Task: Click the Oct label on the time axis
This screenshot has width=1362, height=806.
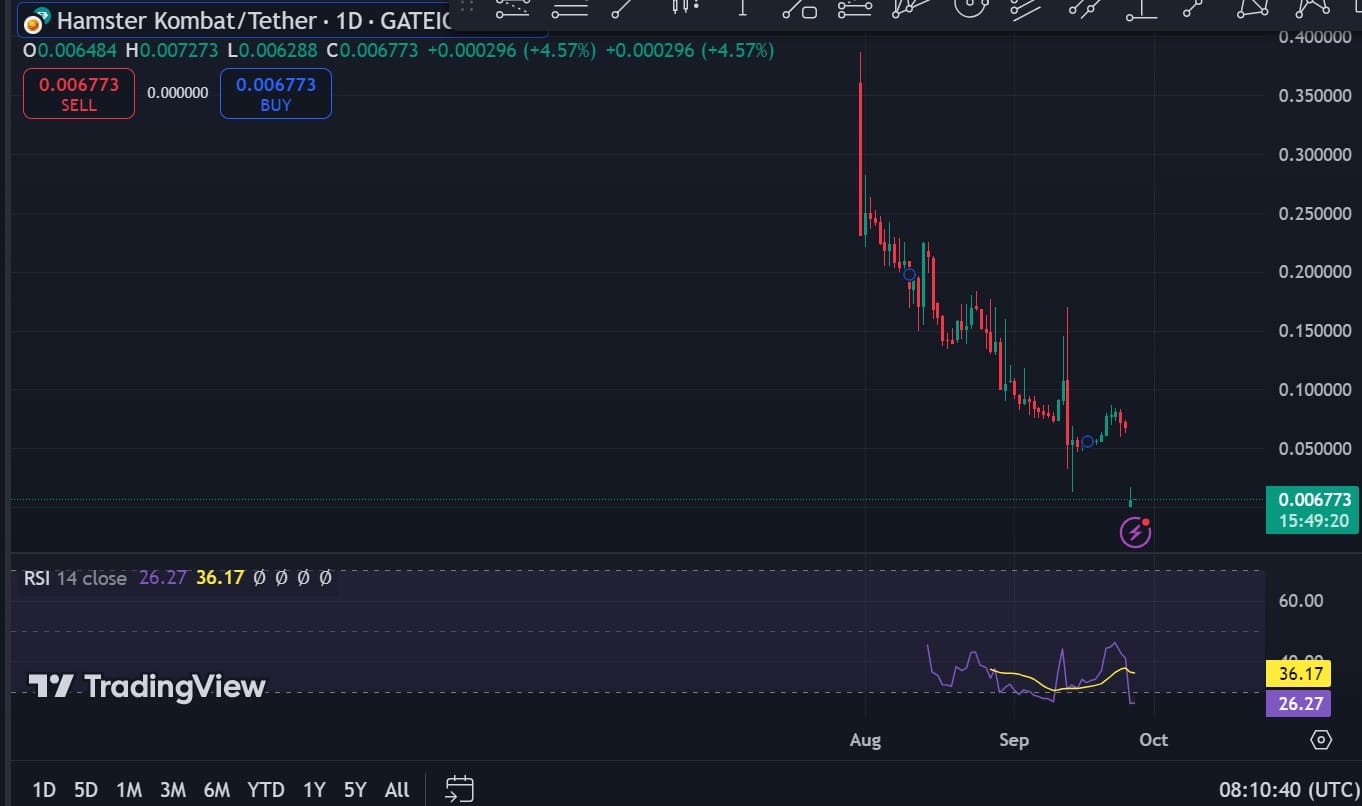Action: click(x=1154, y=740)
